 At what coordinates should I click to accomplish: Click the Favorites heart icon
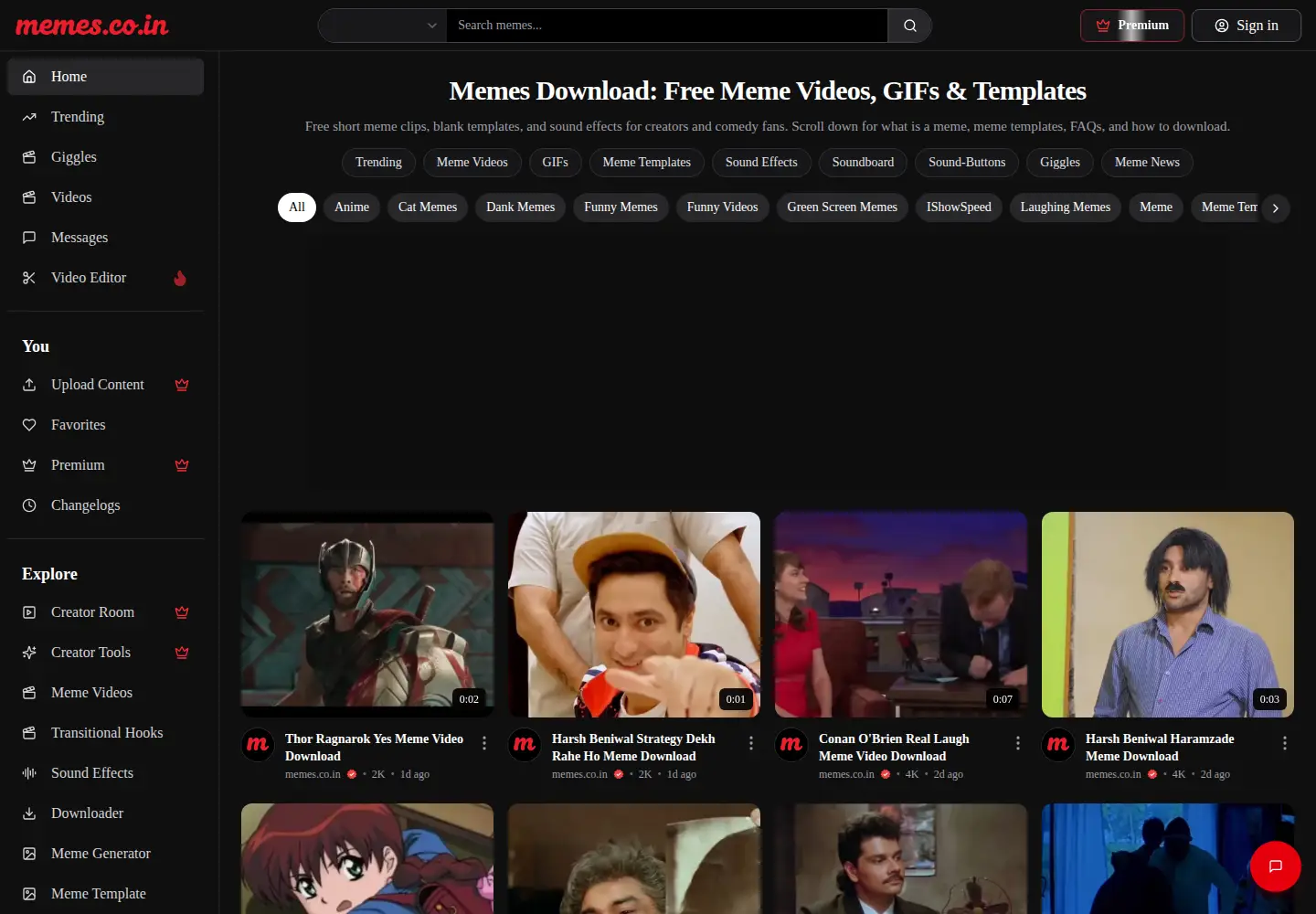pyautogui.click(x=29, y=425)
